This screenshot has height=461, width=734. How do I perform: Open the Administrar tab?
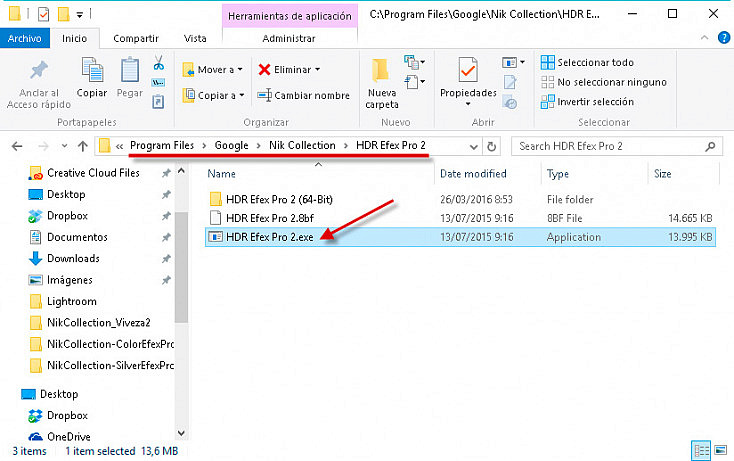(289, 38)
